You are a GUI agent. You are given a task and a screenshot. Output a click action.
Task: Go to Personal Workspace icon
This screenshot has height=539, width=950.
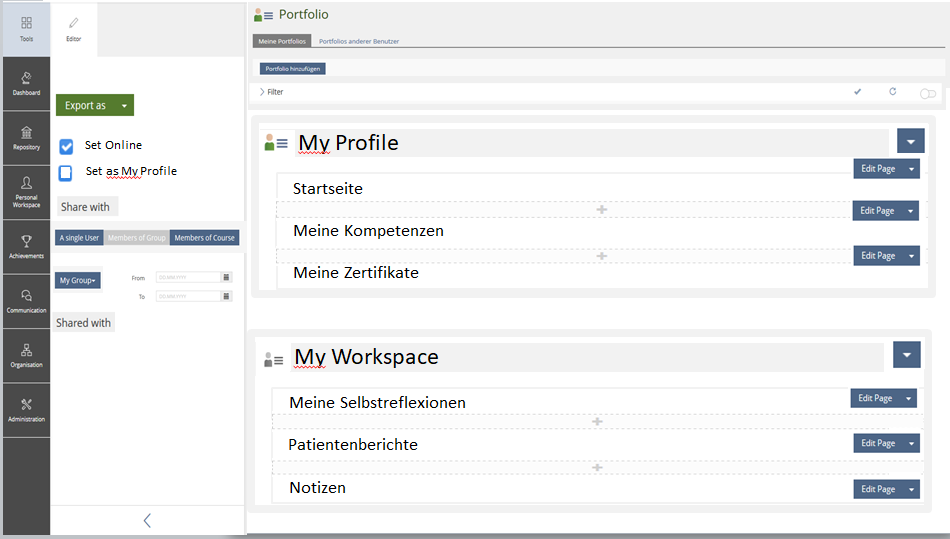[x=26, y=191]
